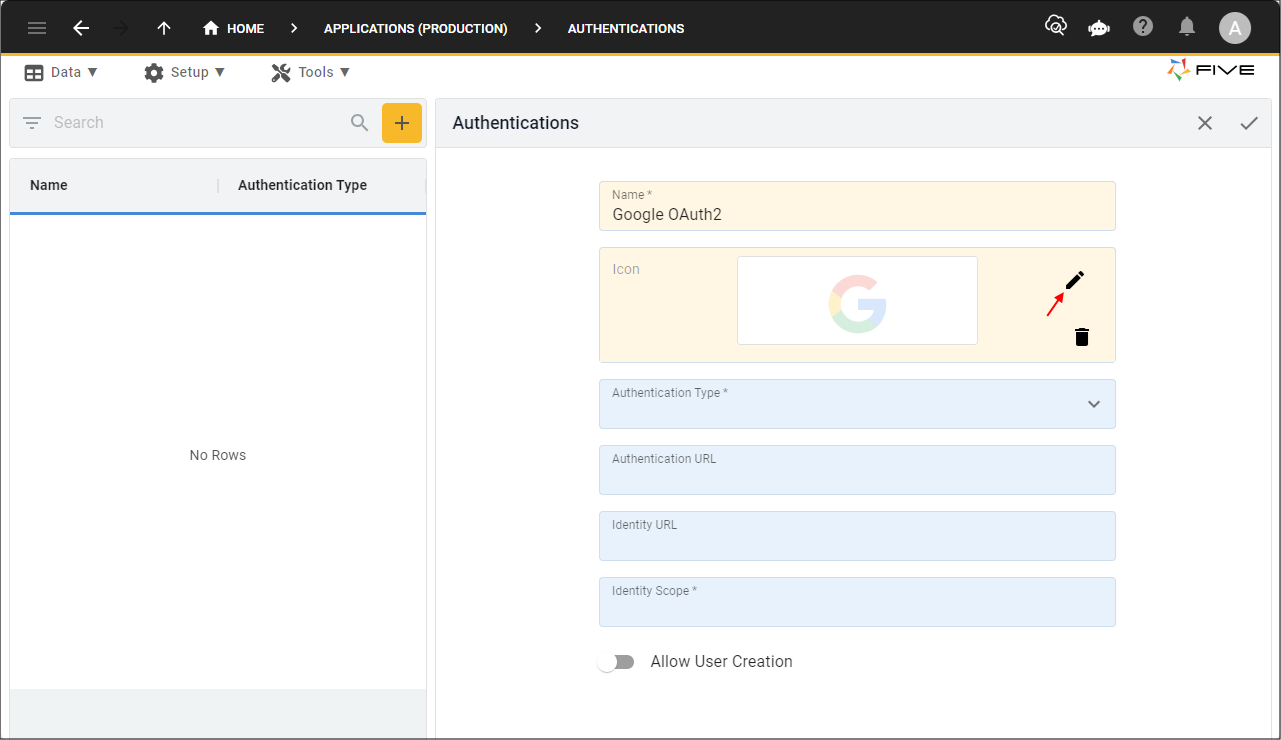This screenshot has height=740, width=1281.
Task: Open the help question mark icon
Action: 1143,26
